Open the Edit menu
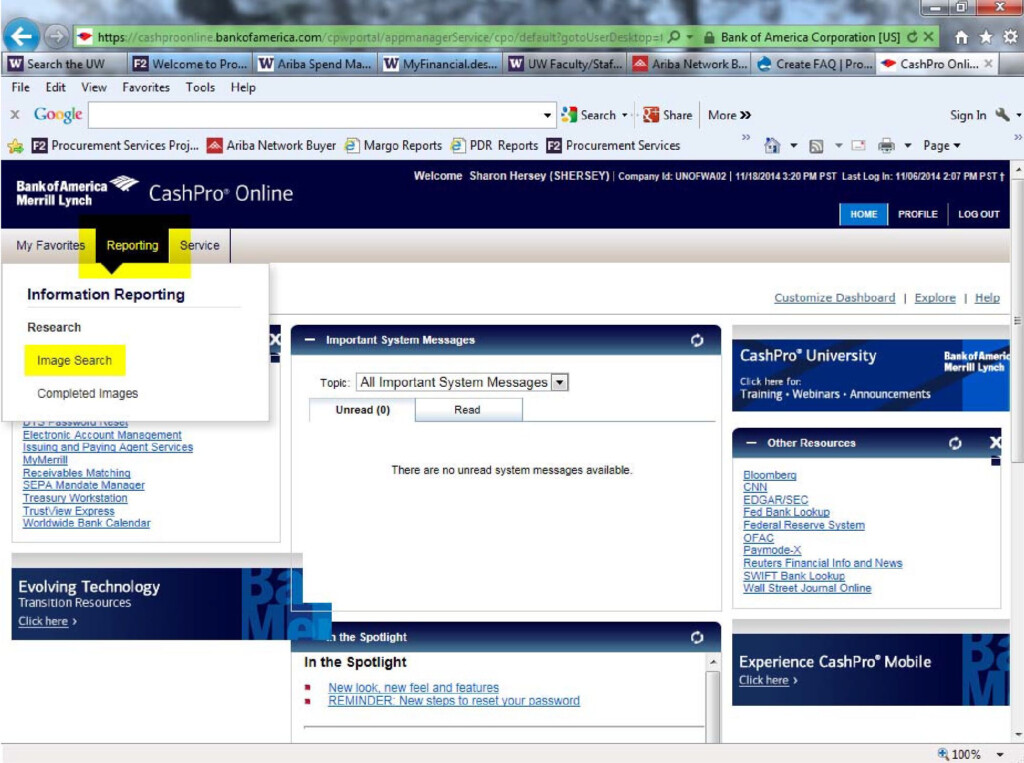This screenshot has width=1024, height=763. pos(56,87)
